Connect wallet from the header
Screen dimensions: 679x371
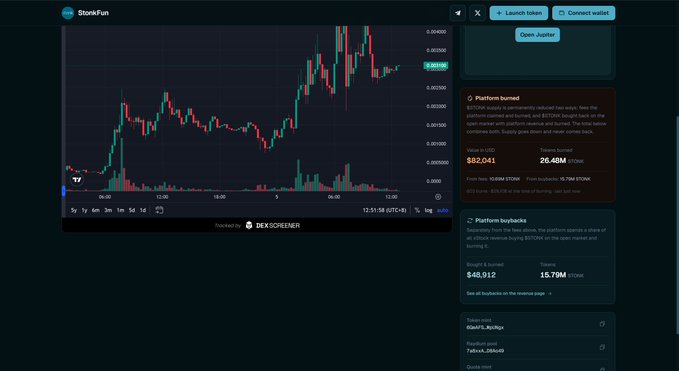[583, 13]
